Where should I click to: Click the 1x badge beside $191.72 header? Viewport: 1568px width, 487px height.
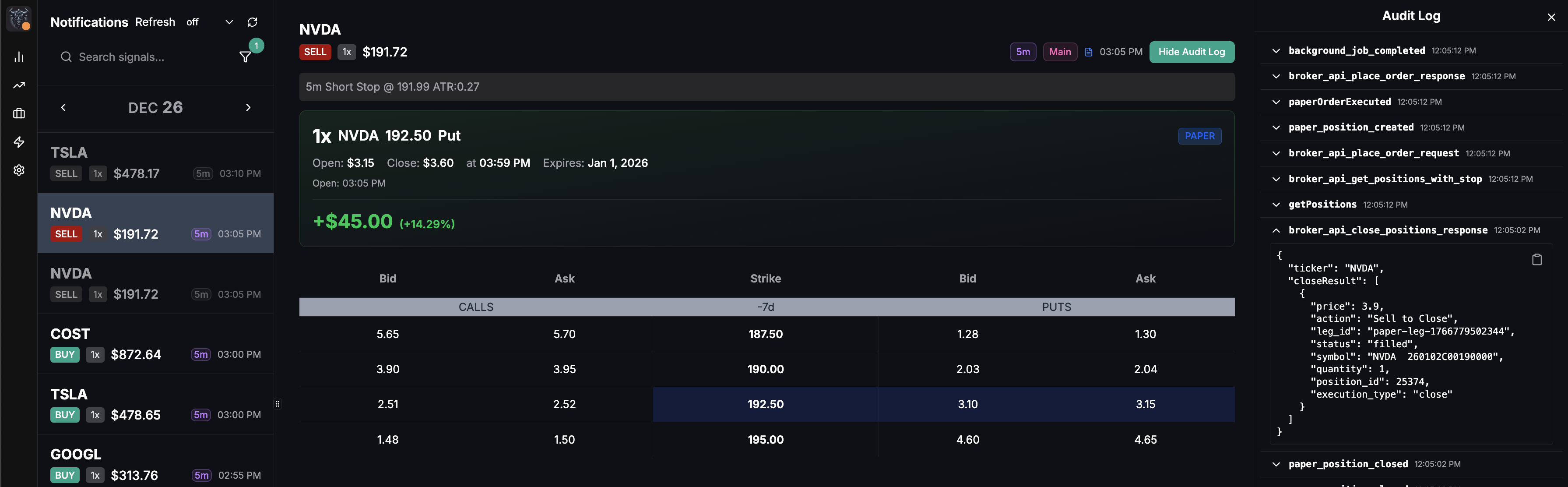346,52
